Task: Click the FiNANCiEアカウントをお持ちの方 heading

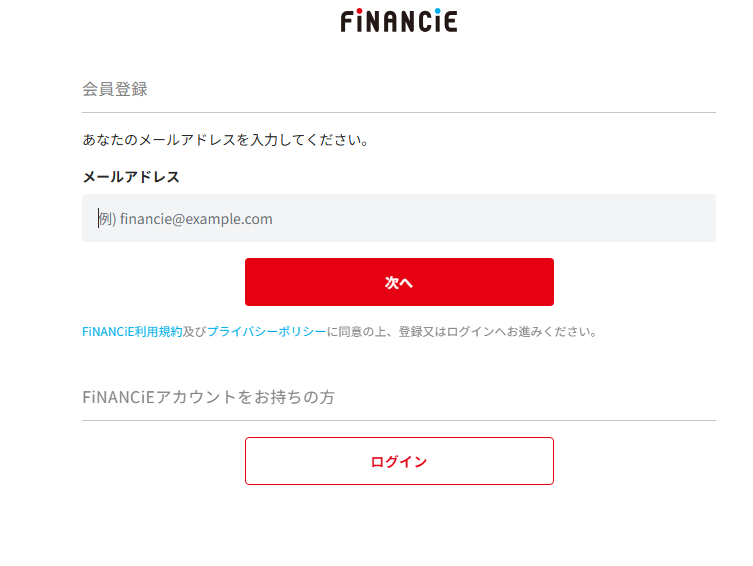Action: pos(208,397)
